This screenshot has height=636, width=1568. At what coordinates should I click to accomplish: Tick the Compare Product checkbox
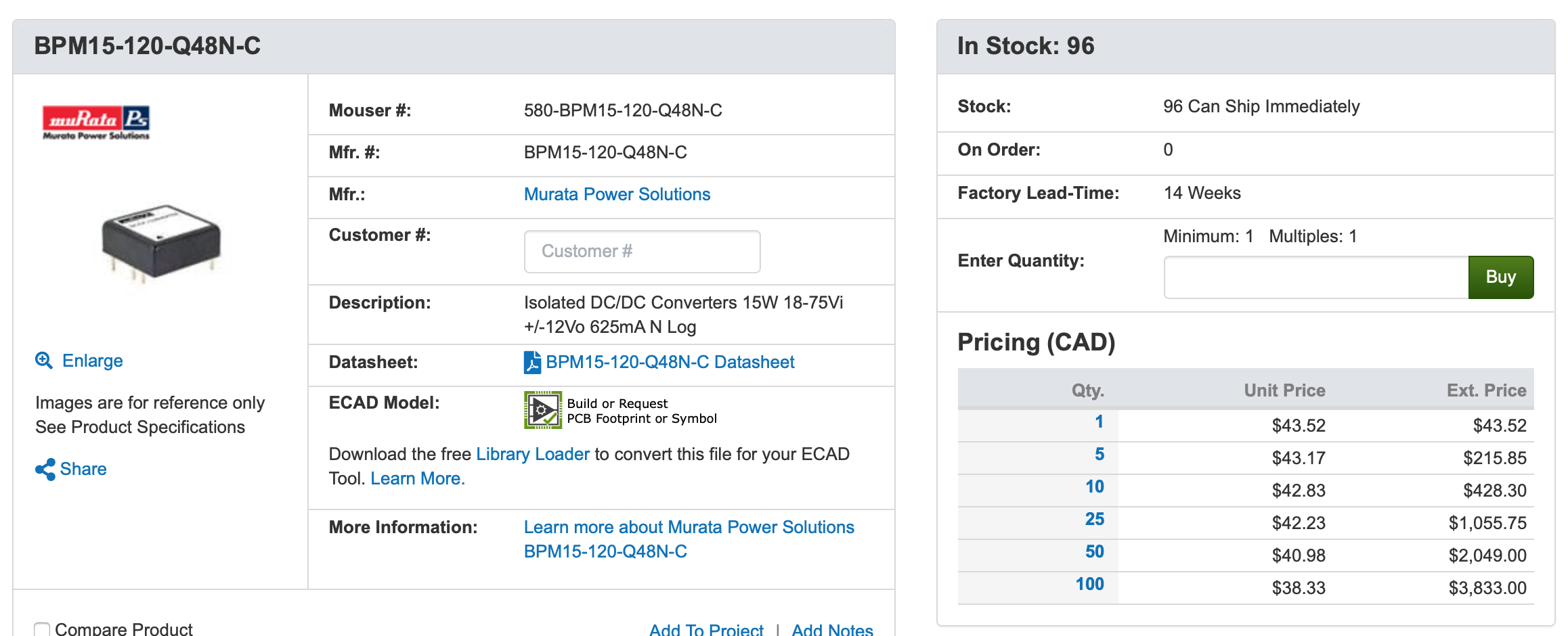(x=42, y=630)
